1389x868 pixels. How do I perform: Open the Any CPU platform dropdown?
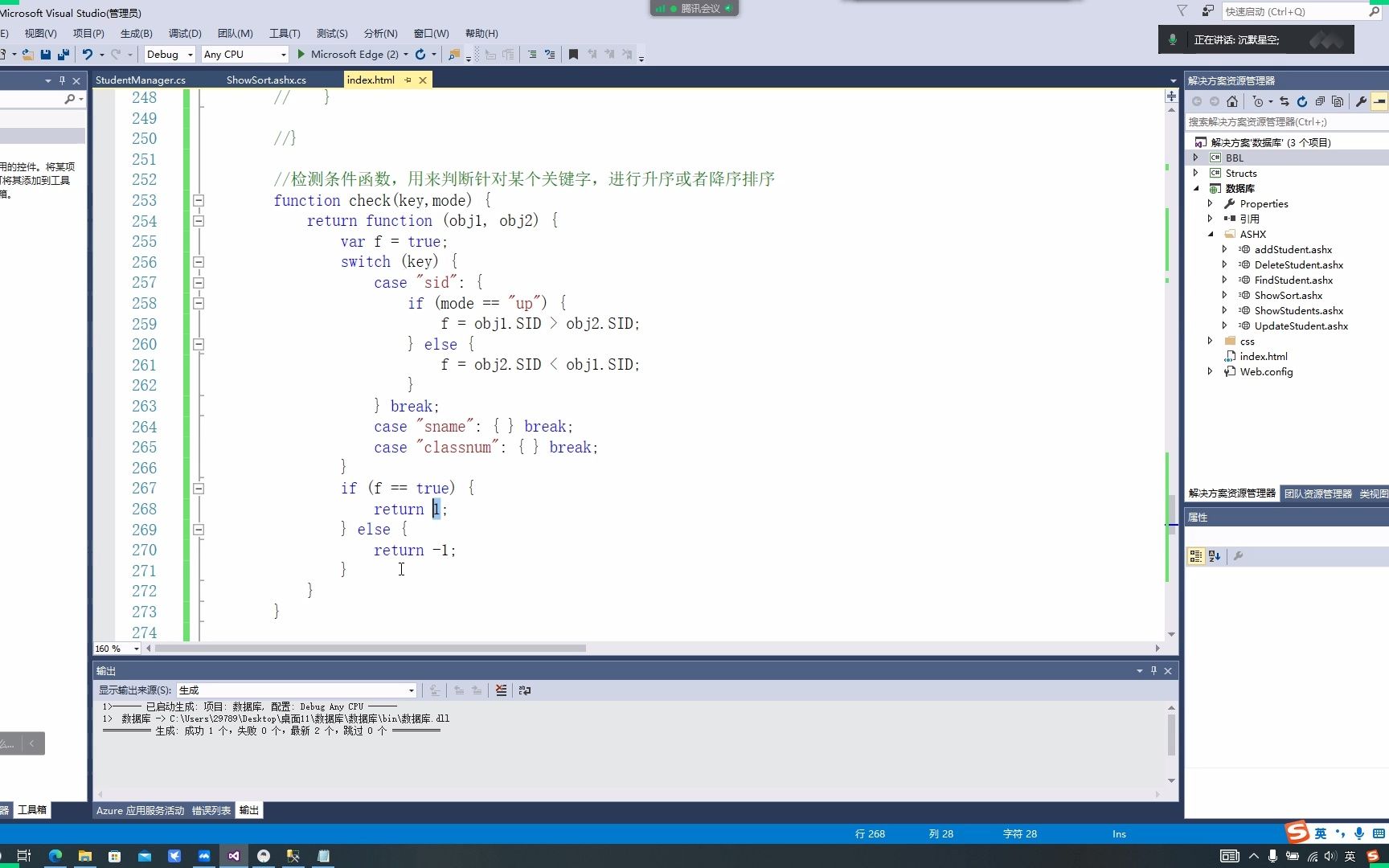click(284, 54)
